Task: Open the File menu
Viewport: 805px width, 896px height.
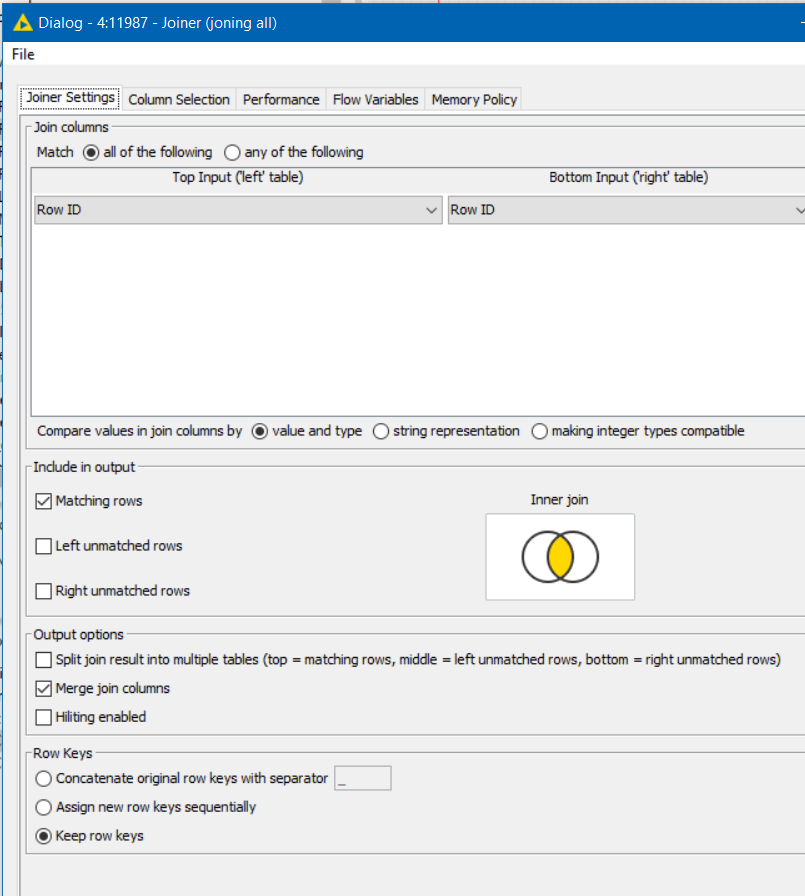Action: 22,54
